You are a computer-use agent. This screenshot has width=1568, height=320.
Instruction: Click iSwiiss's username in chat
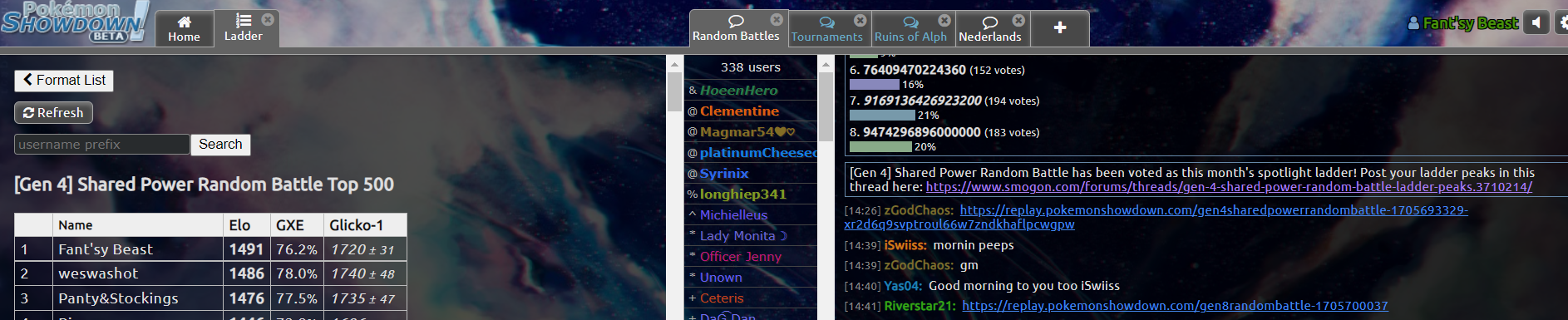pos(905,246)
